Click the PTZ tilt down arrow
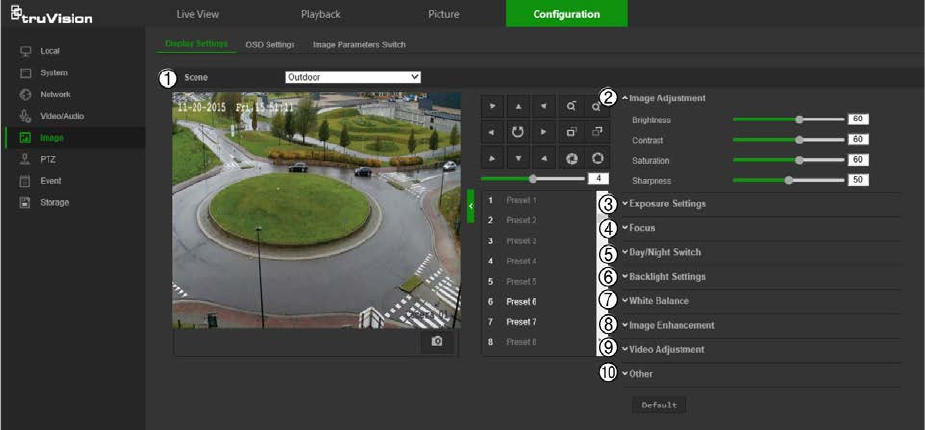 click(x=518, y=159)
